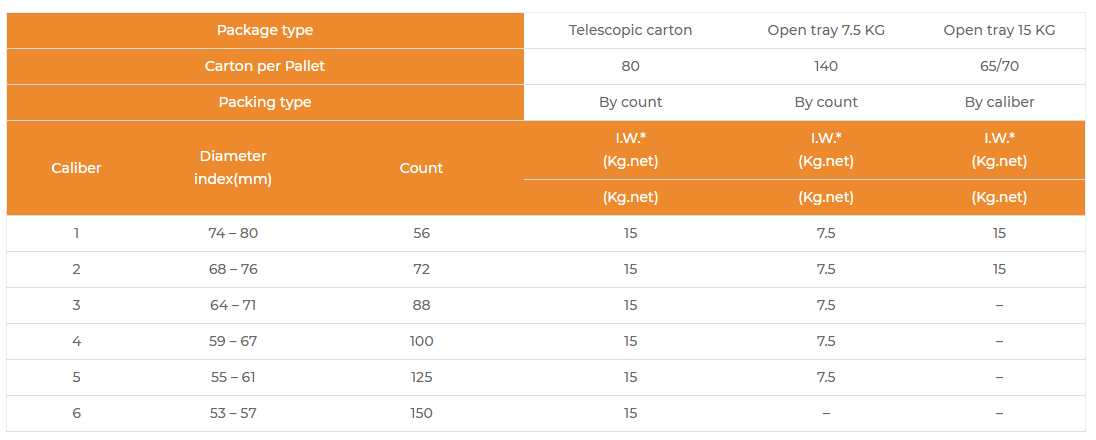Viewport: 1096px width, 440px height.
Task: Select the diameter cell "74 – 80"
Action: (233, 233)
